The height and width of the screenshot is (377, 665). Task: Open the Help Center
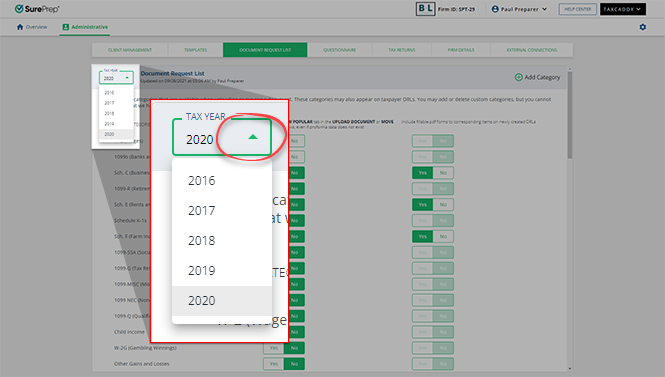click(x=578, y=9)
